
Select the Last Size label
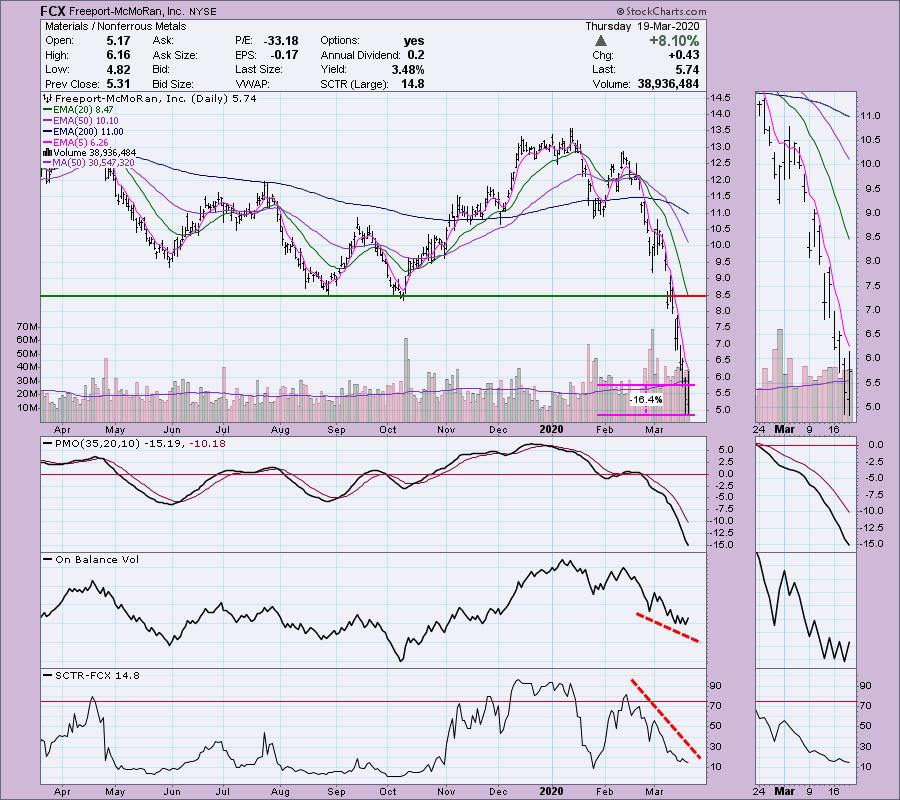tap(258, 69)
